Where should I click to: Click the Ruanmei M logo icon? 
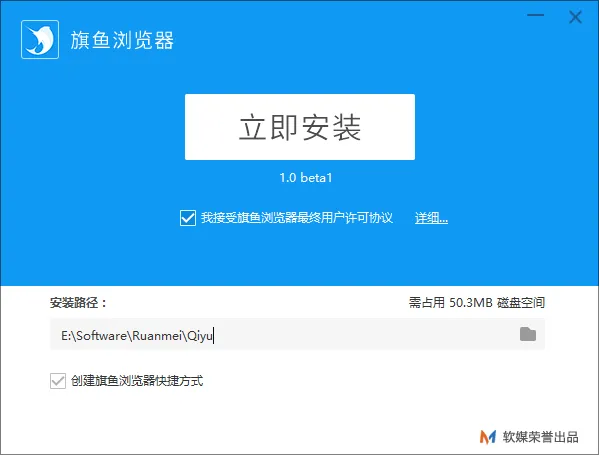(488, 437)
